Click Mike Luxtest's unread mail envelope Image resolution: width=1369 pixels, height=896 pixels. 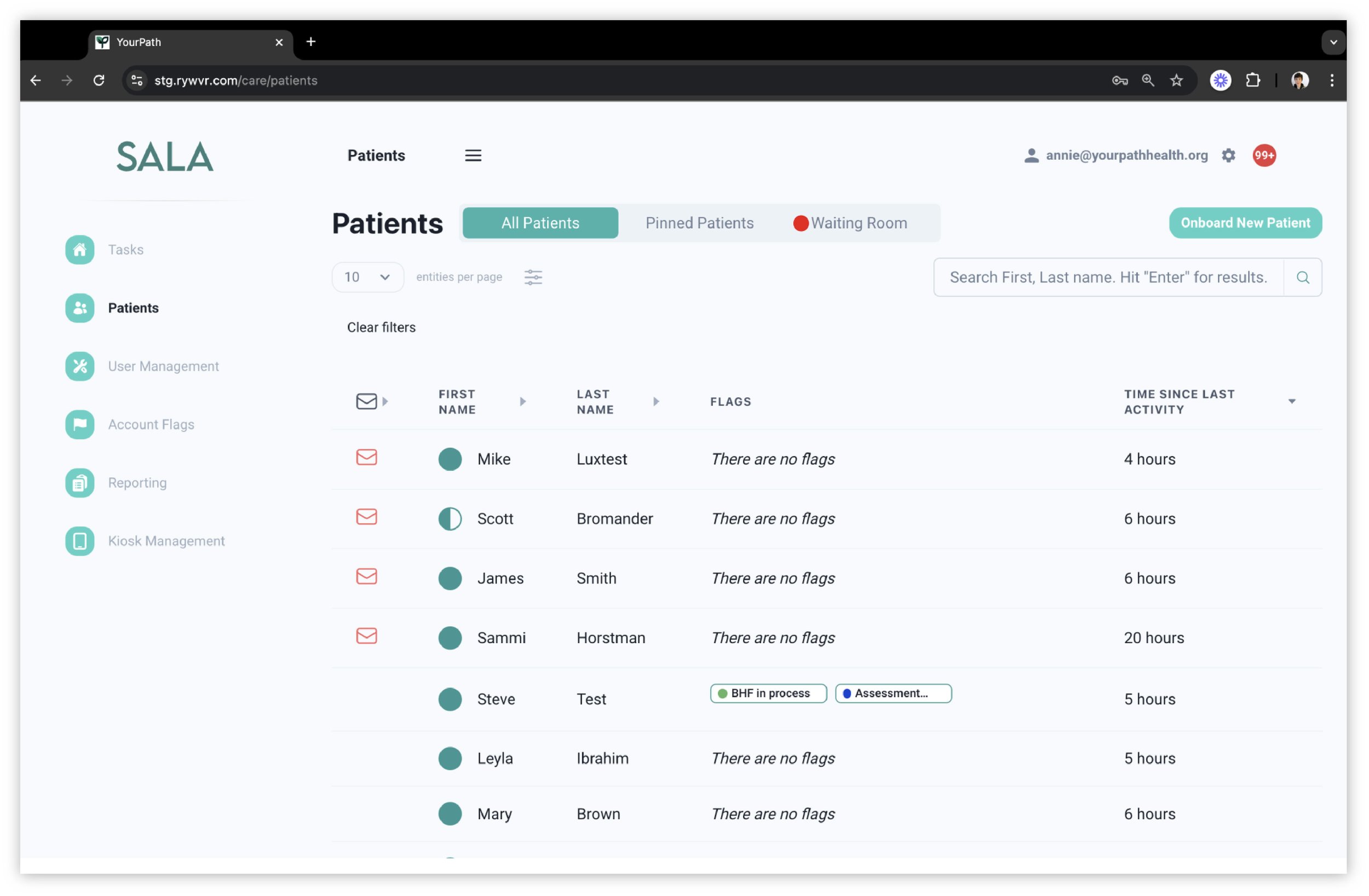click(366, 458)
